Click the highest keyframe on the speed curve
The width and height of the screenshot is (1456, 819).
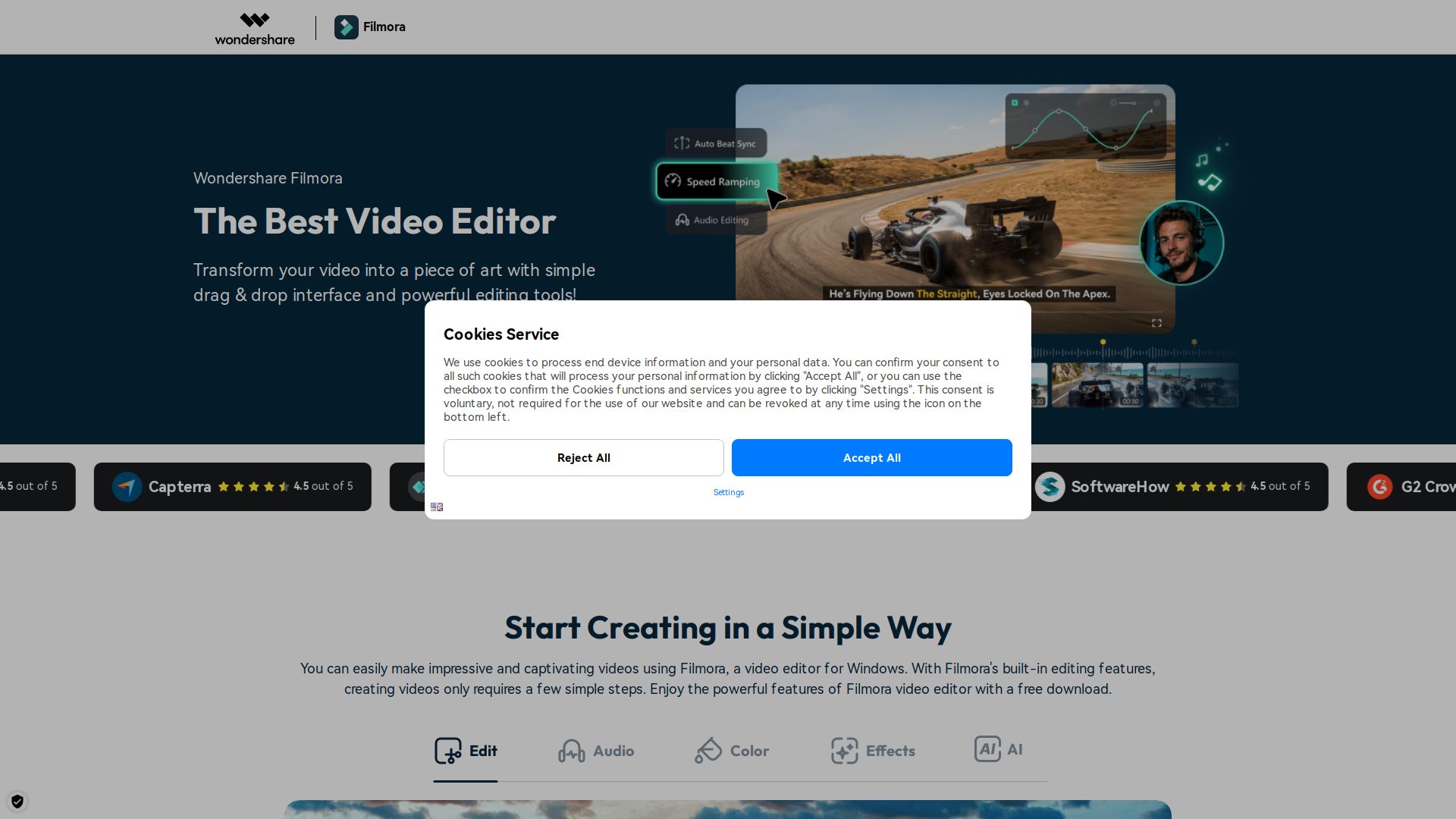tap(1059, 111)
